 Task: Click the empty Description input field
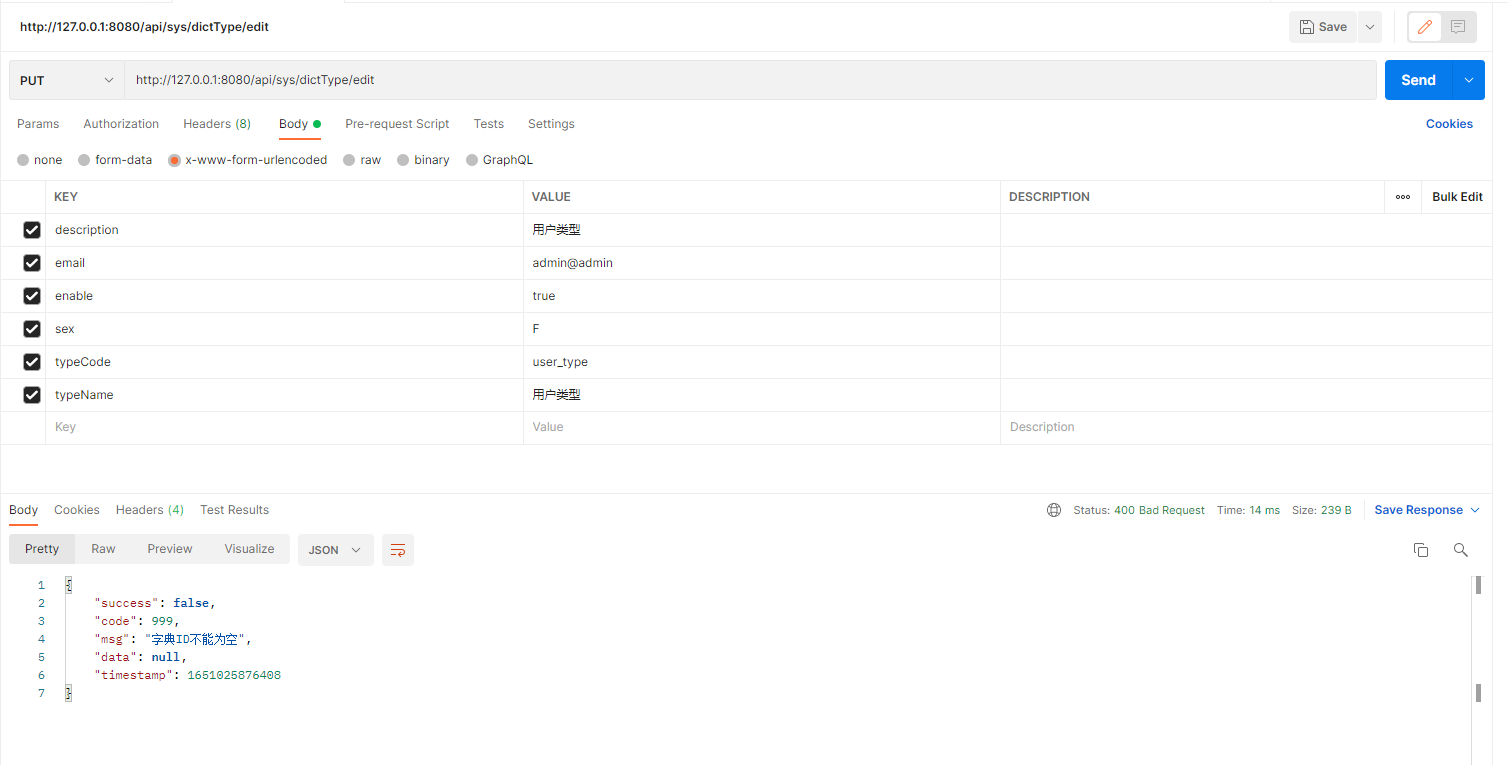click(1245, 427)
